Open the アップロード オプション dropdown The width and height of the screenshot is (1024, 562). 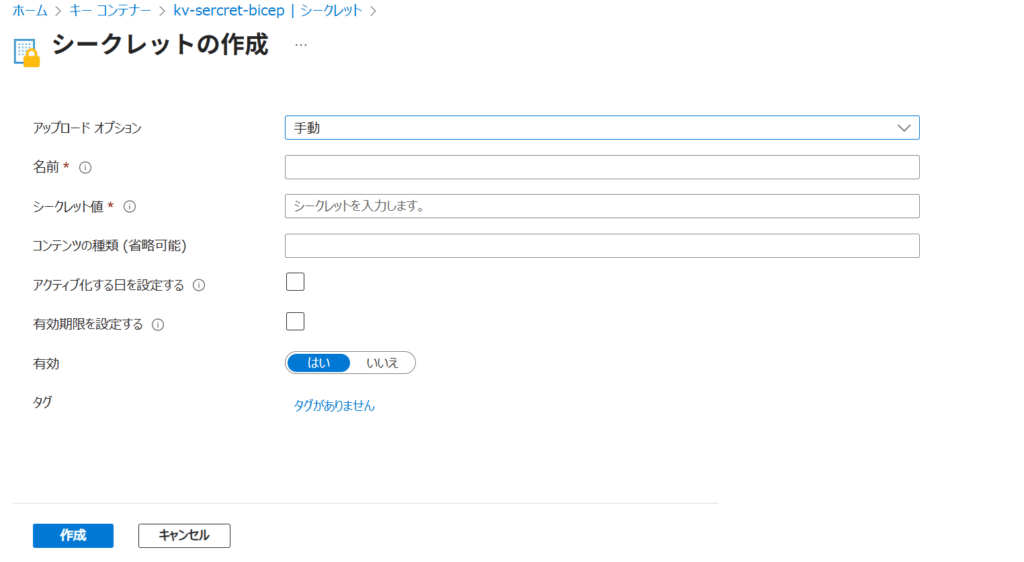click(600, 128)
